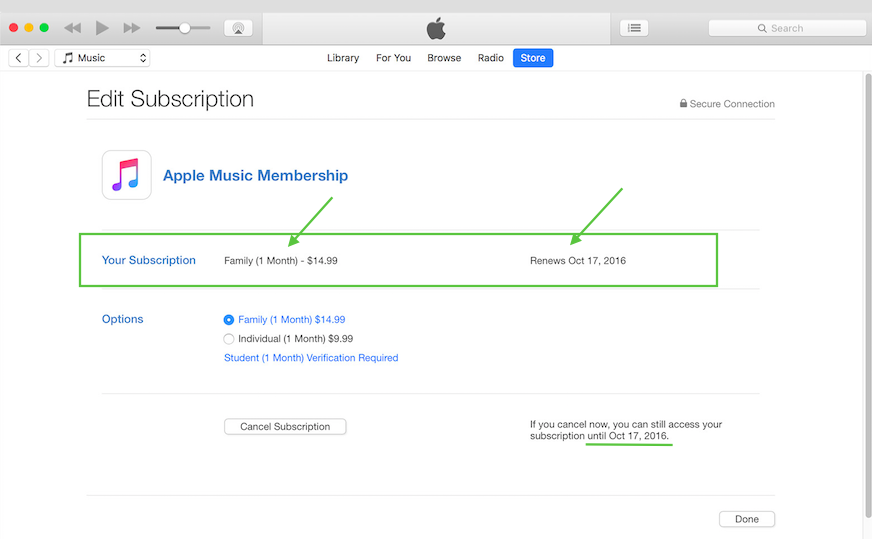Open the Radio tab
The height and width of the screenshot is (539, 872).
coord(491,58)
